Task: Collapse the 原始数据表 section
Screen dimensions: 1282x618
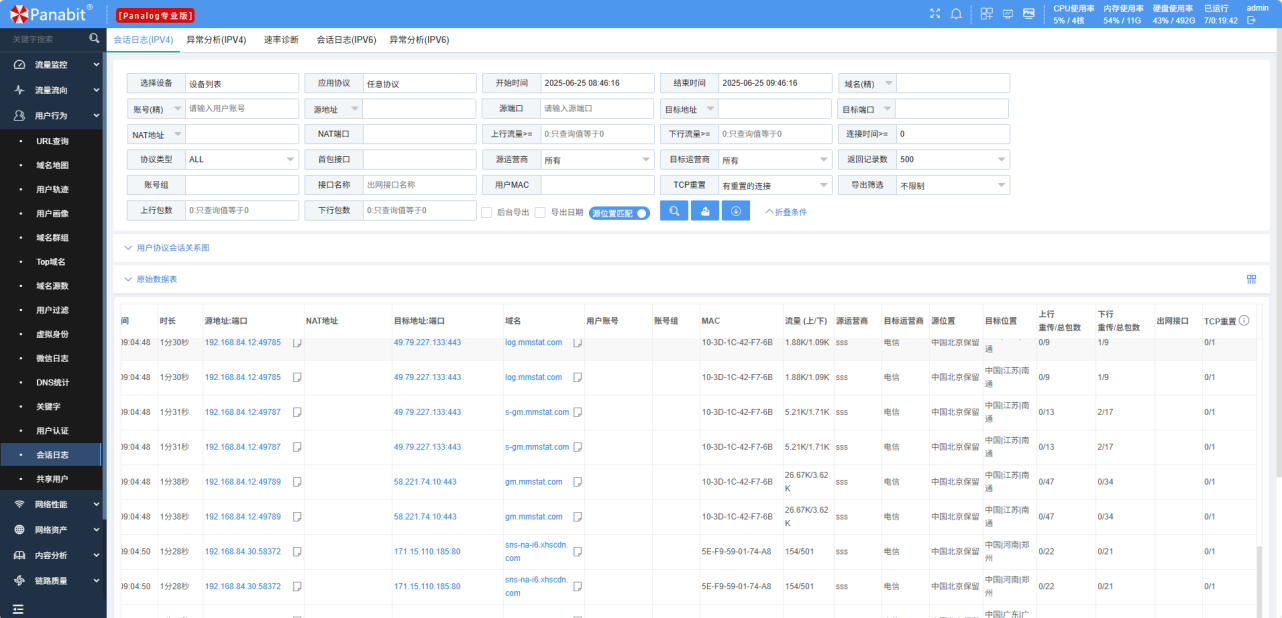Action: tap(151, 279)
